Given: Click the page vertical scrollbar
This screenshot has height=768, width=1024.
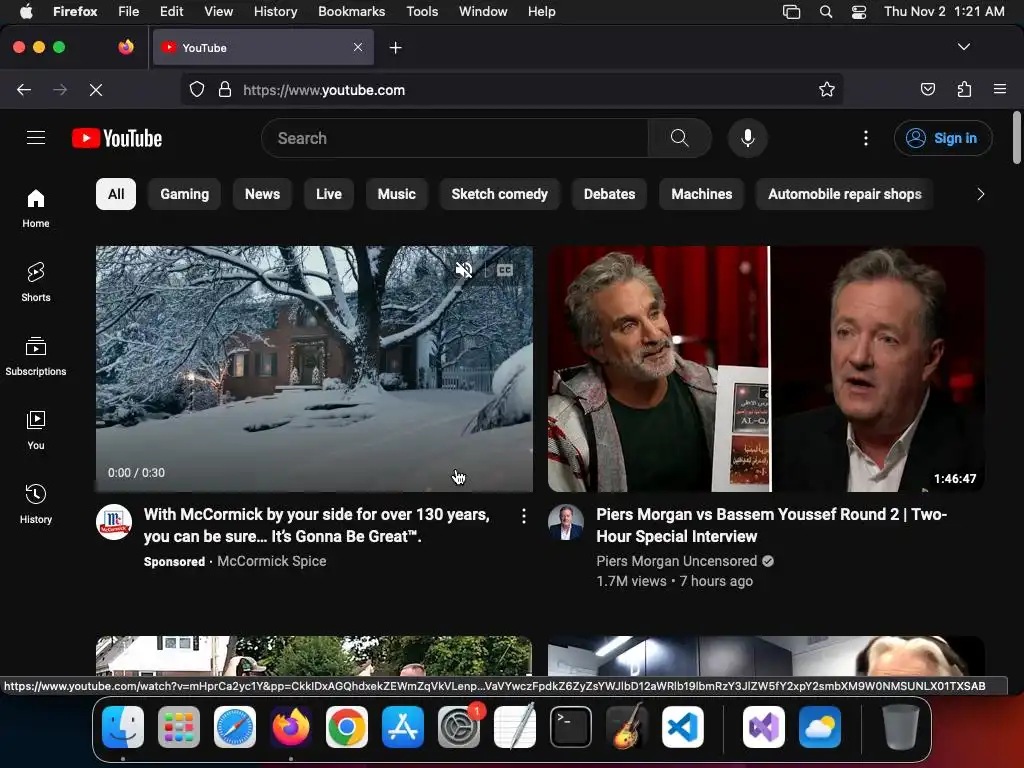Looking at the screenshot, I should [x=1016, y=138].
